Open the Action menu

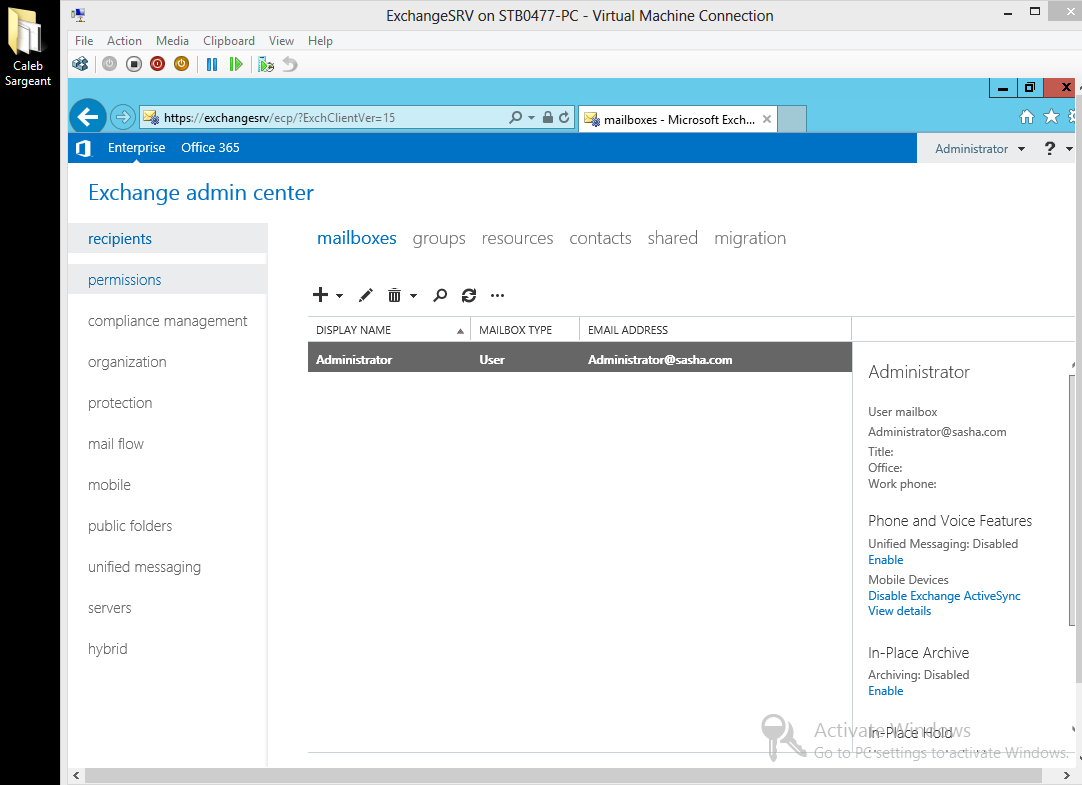[124, 41]
